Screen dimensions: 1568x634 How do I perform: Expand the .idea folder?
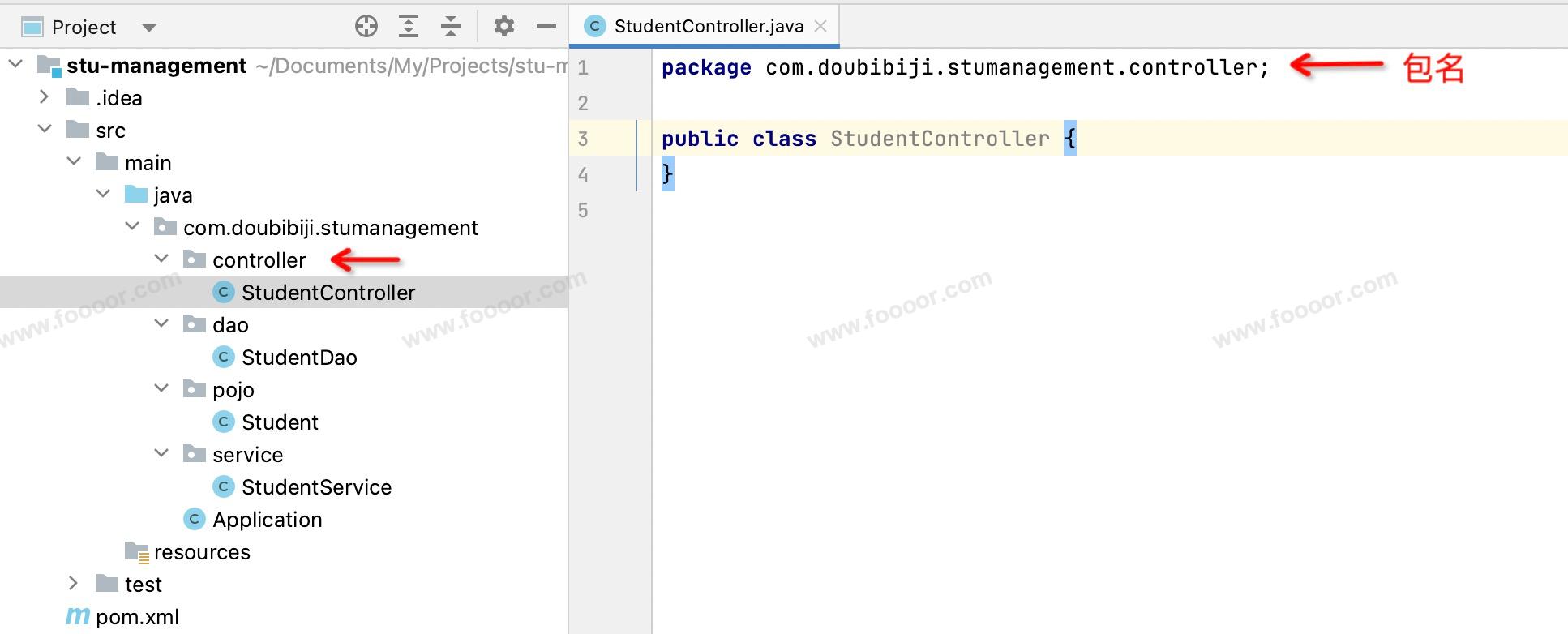[45, 97]
